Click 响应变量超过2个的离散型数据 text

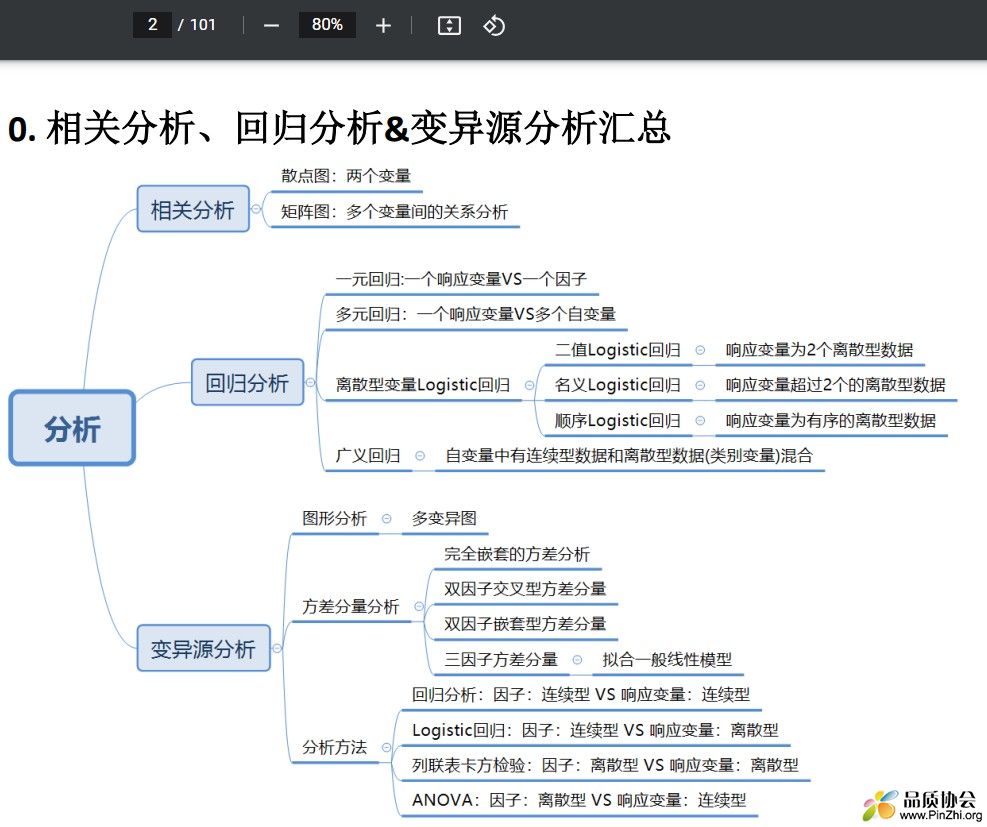point(835,385)
